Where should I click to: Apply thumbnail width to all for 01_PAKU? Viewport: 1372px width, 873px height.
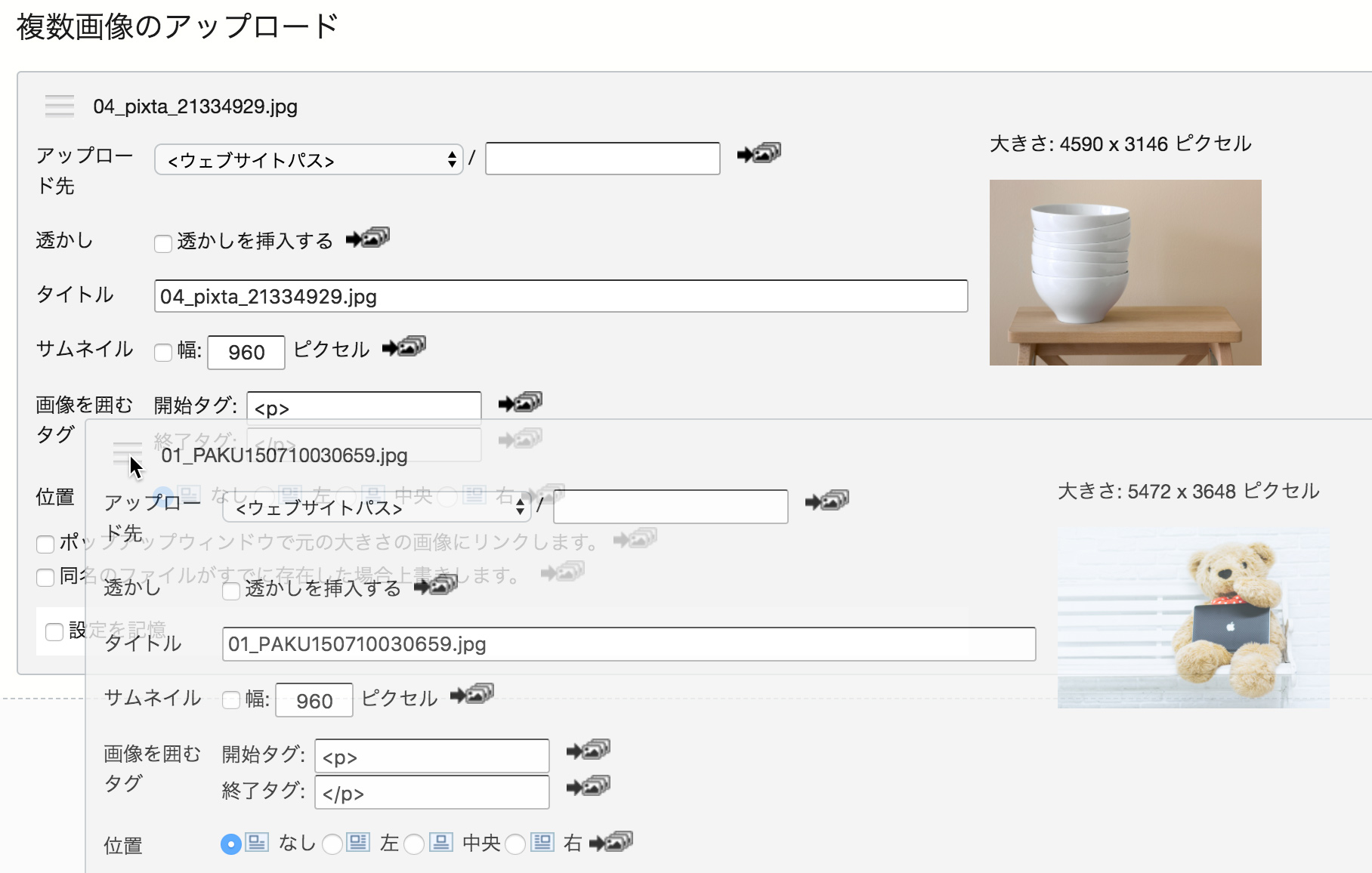472,694
